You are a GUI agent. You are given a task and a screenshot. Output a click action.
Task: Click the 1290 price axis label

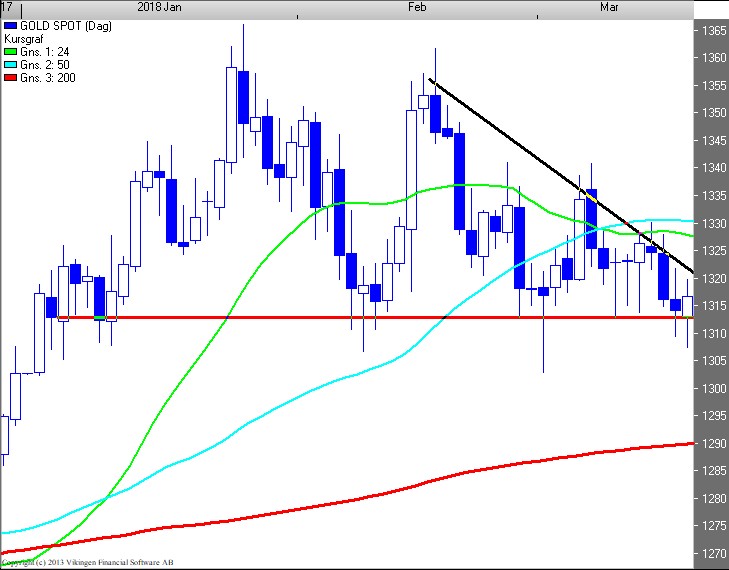tap(713, 443)
